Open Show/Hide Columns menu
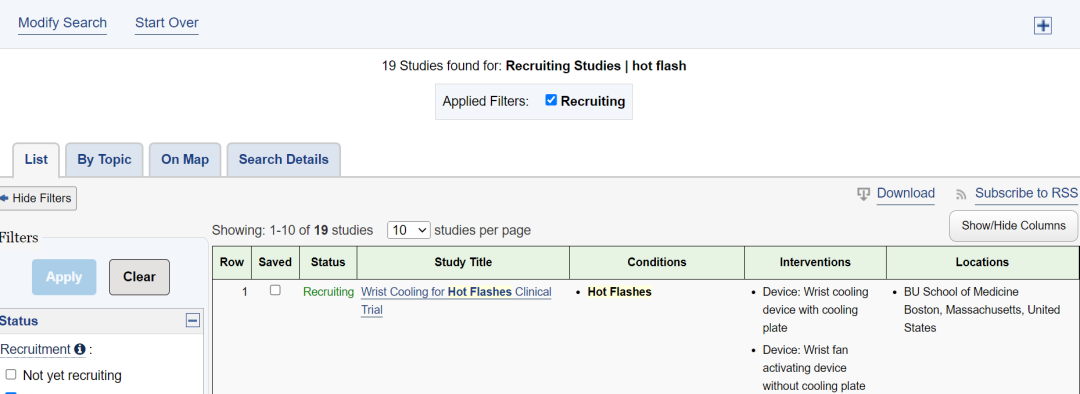This screenshot has width=1080, height=394. (1013, 226)
